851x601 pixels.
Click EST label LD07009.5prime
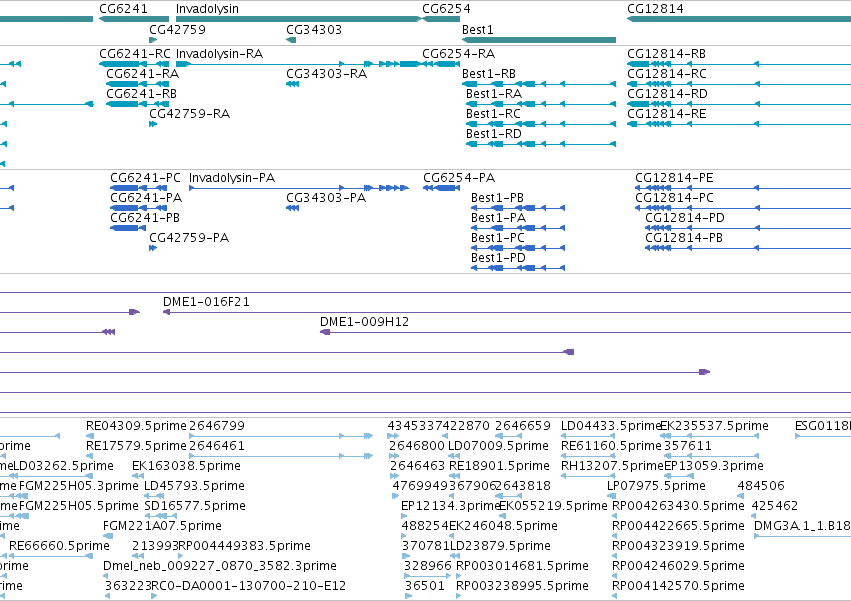(x=498, y=446)
